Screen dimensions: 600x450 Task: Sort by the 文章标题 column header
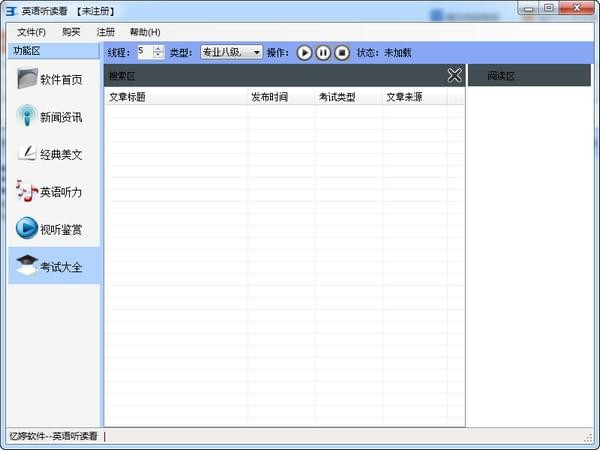click(176, 97)
